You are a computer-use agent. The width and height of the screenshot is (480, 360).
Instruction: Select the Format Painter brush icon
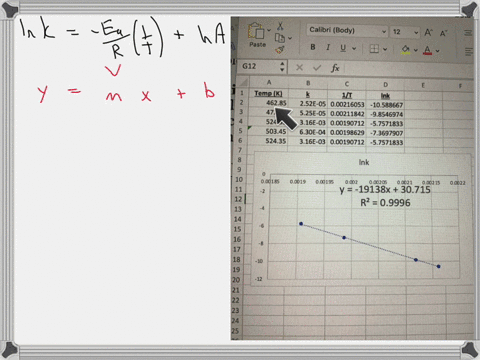280,50
